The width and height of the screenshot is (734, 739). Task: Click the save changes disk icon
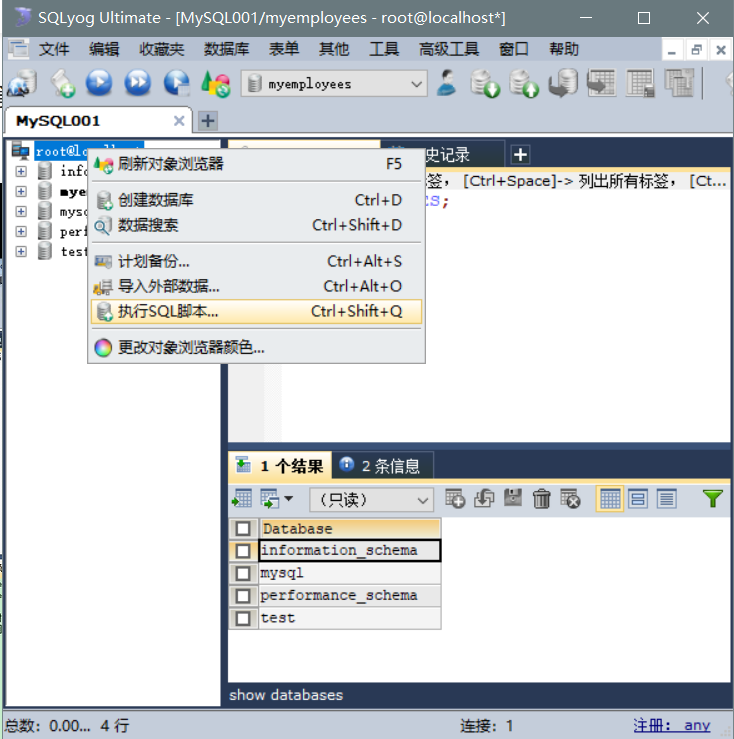513,498
